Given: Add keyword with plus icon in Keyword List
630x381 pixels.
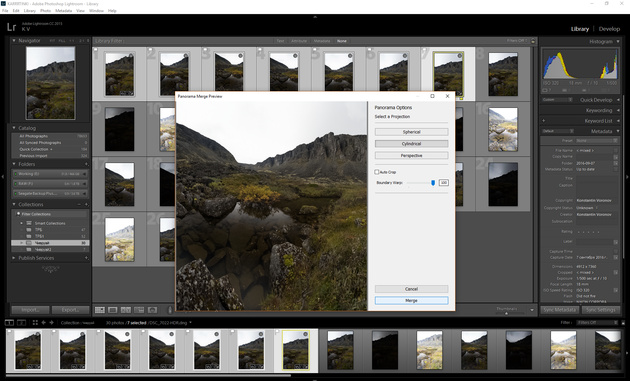Looking at the screenshot, I should tap(544, 121).
